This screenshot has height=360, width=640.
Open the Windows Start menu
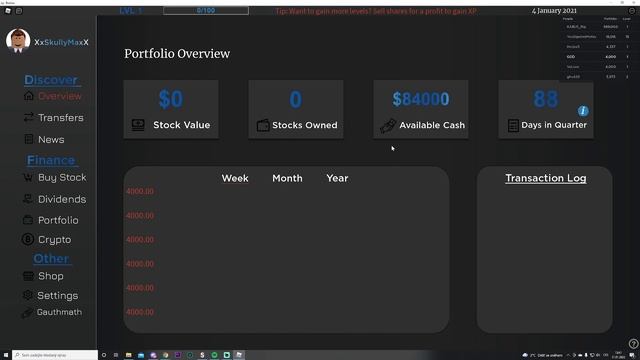point(6,355)
